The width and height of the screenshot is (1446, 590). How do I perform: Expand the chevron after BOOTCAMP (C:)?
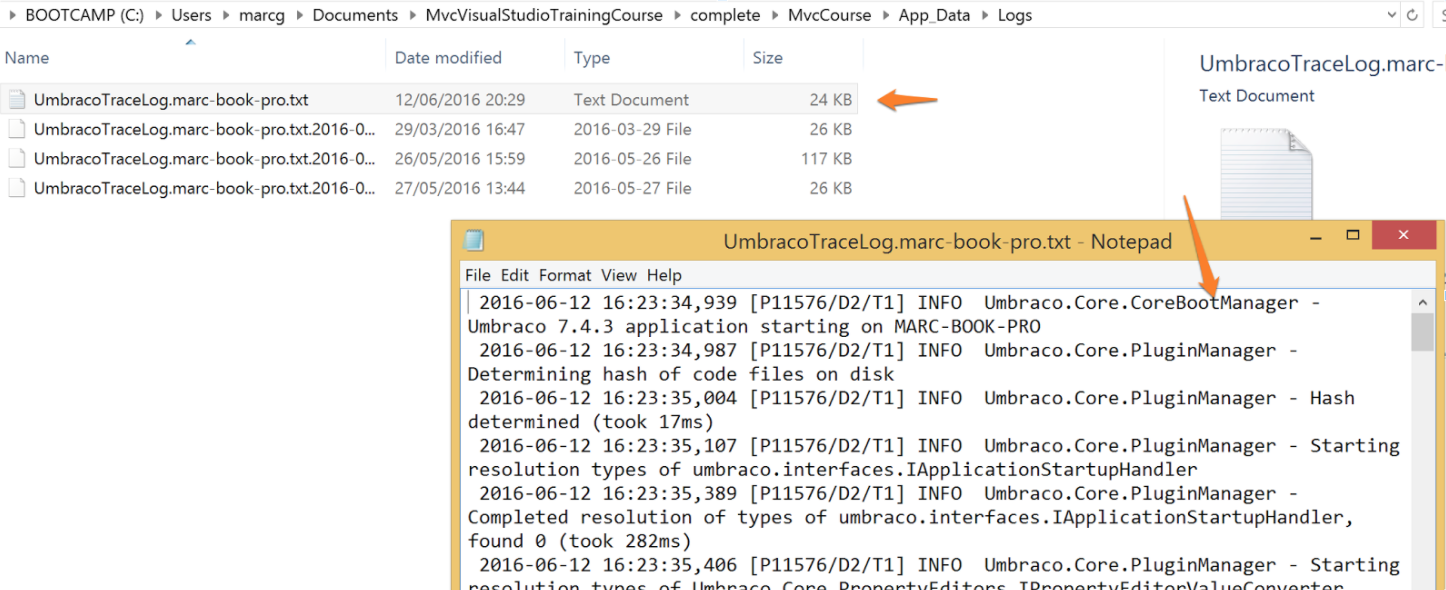tap(158, 15)
